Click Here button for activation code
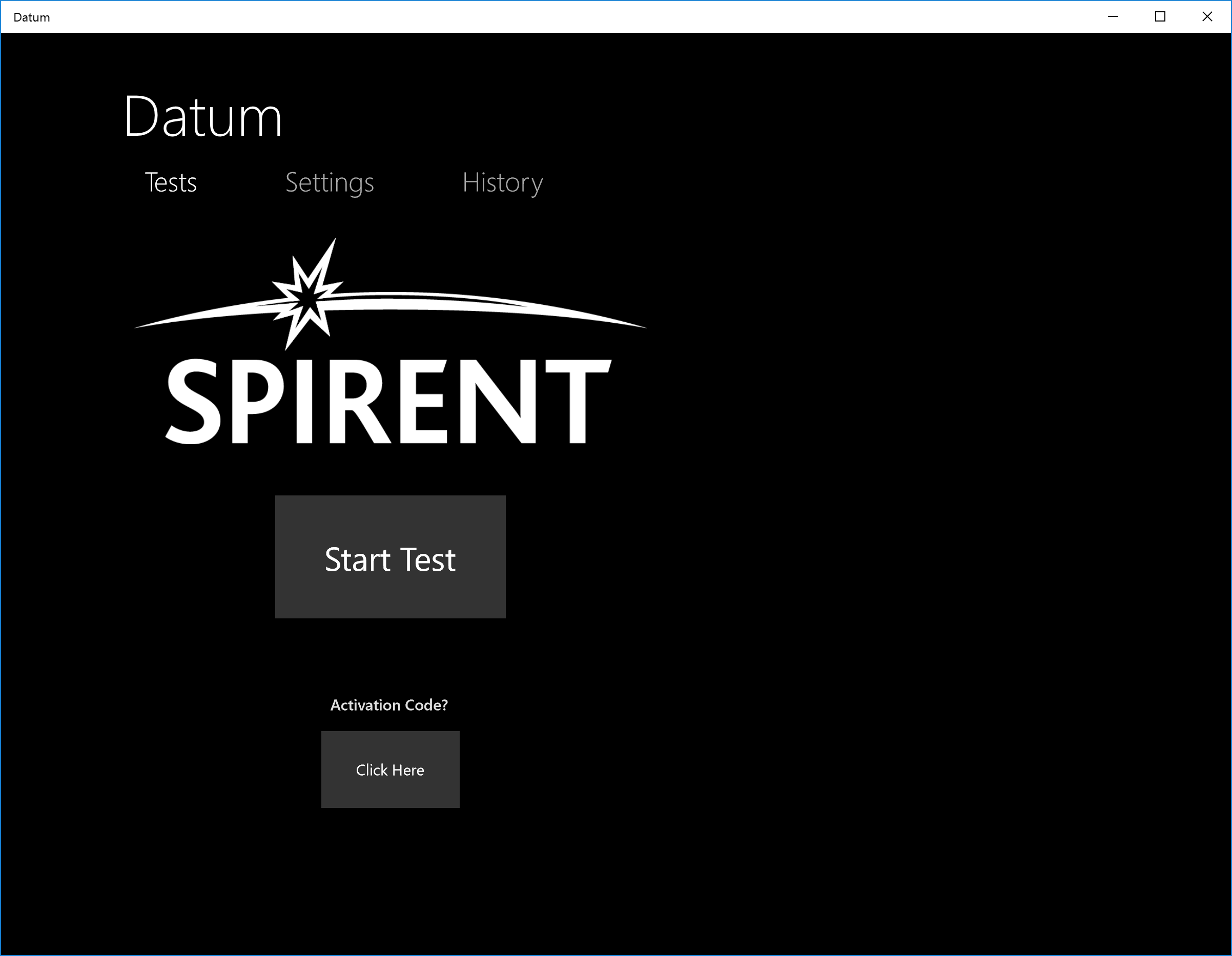This screenshot has height=956, width=1232. click(390, 770)
